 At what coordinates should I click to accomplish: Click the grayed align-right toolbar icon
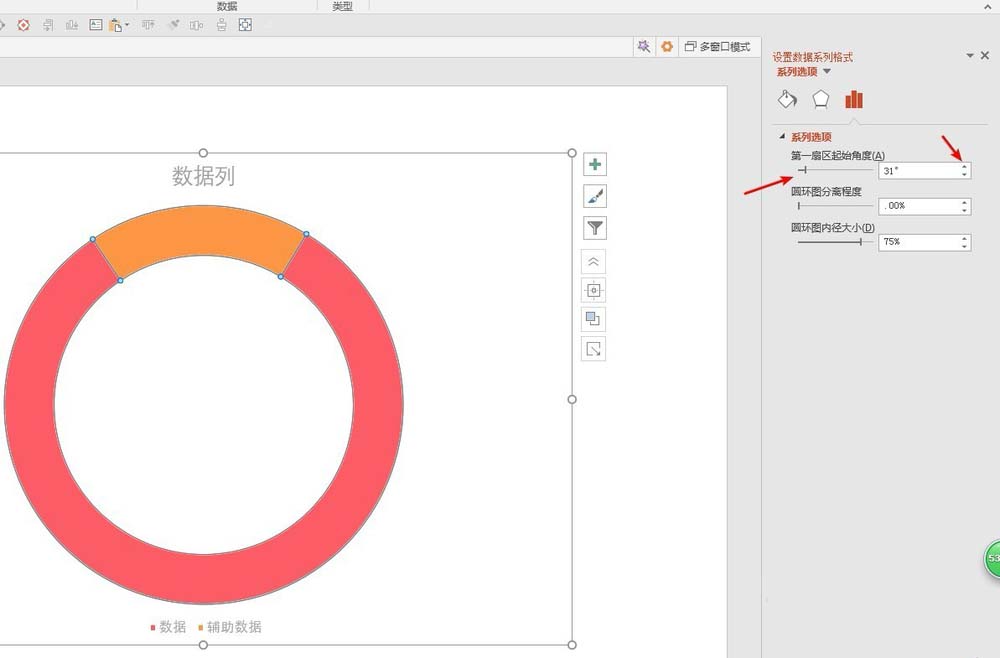(48, 25)
